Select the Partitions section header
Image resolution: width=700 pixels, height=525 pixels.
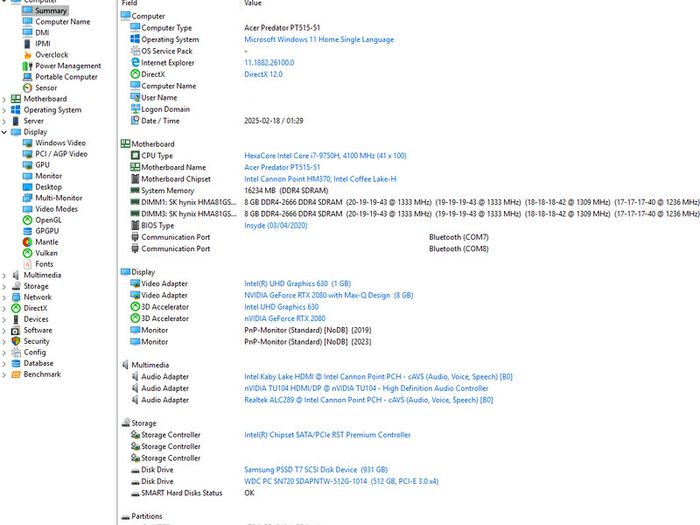(142, 516)
